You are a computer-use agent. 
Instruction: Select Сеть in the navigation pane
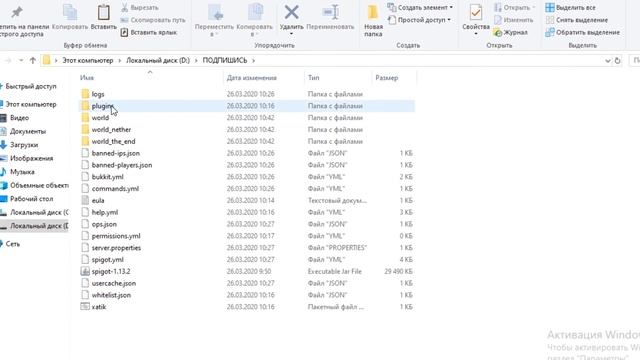tap(13, 244)
